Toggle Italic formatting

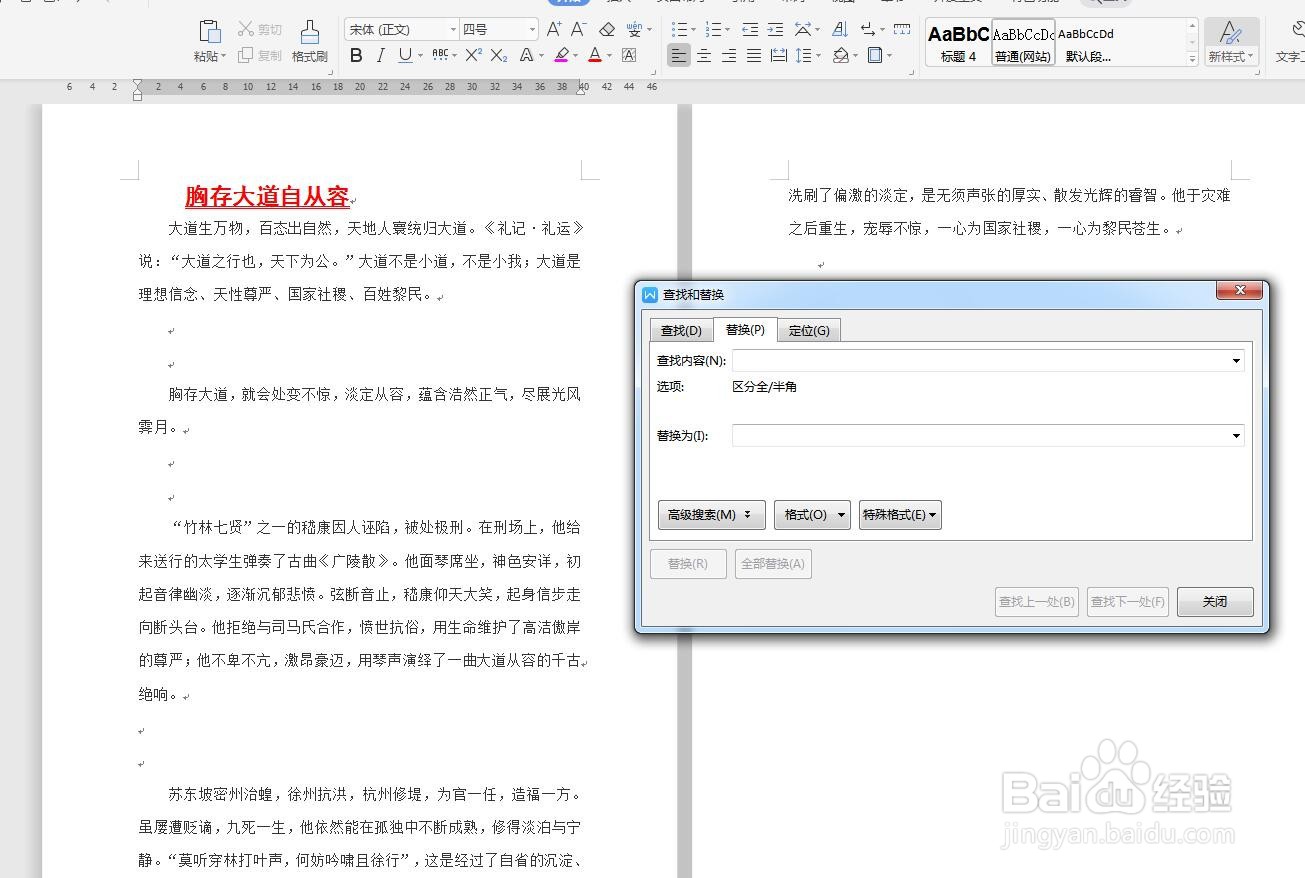pyautogui.click(x=380, y=56)
